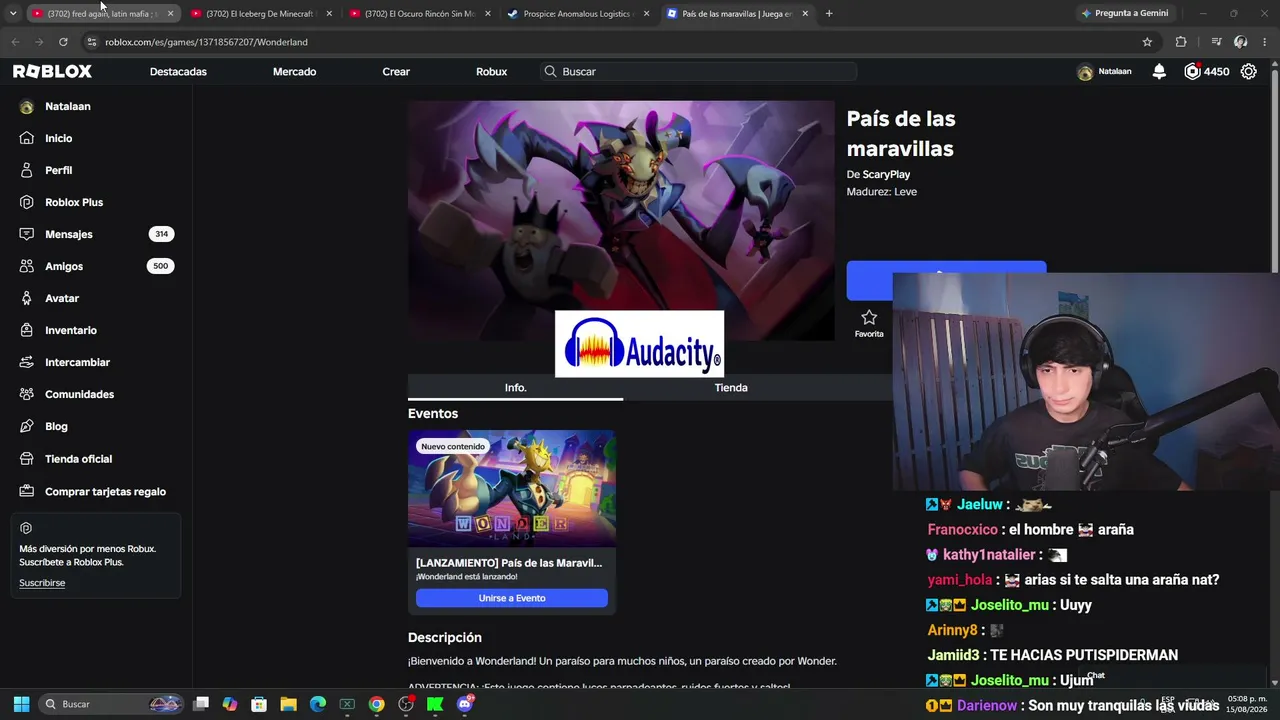Click the Blog icon in the sidebar

(27, 426)
